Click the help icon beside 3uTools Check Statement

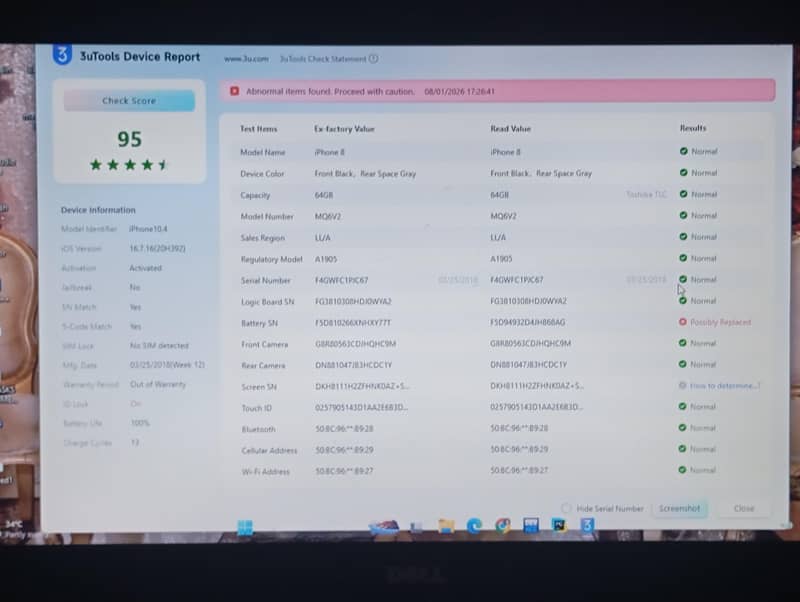click(373, 59)
